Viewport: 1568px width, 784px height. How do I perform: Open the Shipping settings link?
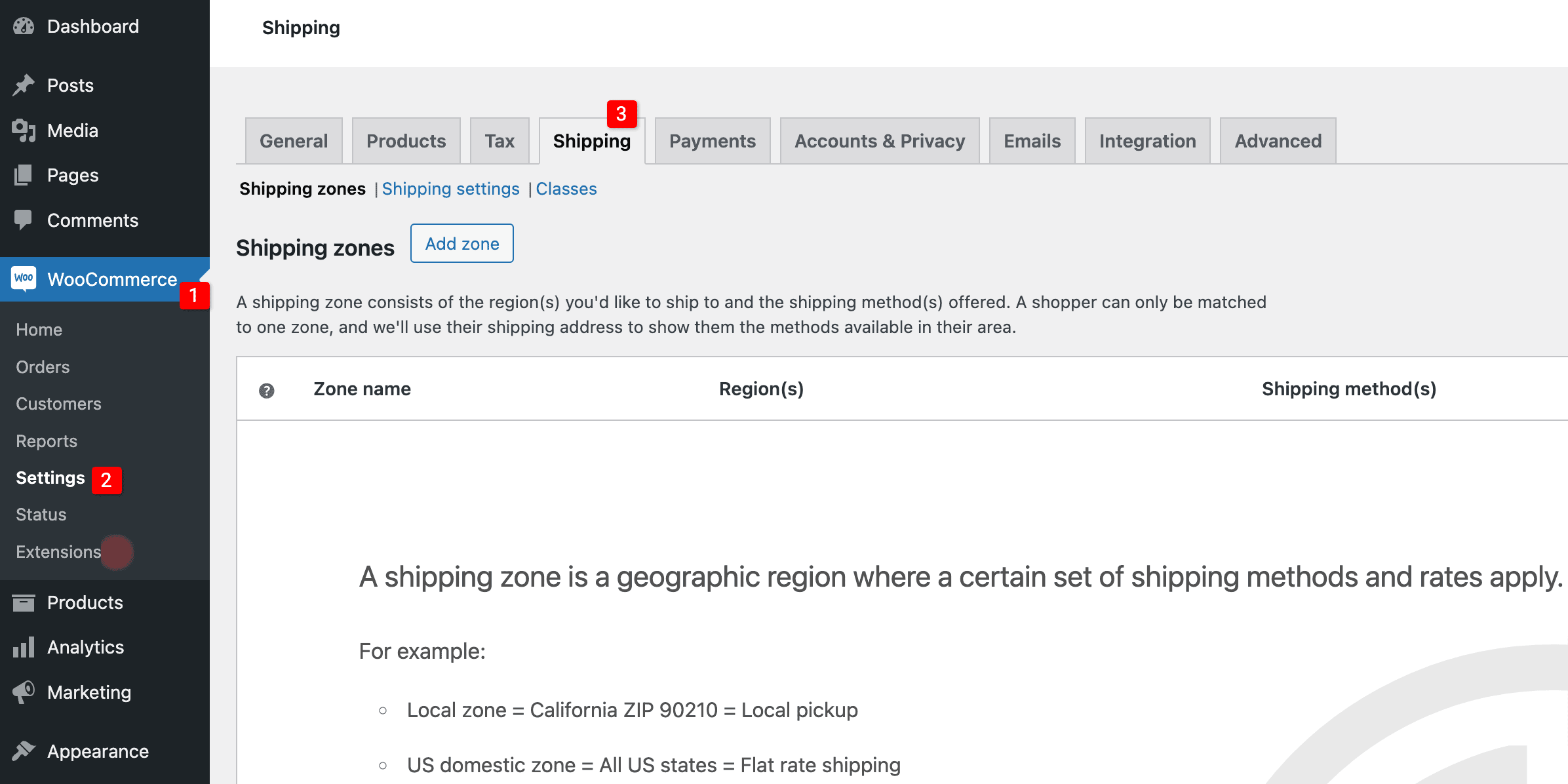point(450,189)
